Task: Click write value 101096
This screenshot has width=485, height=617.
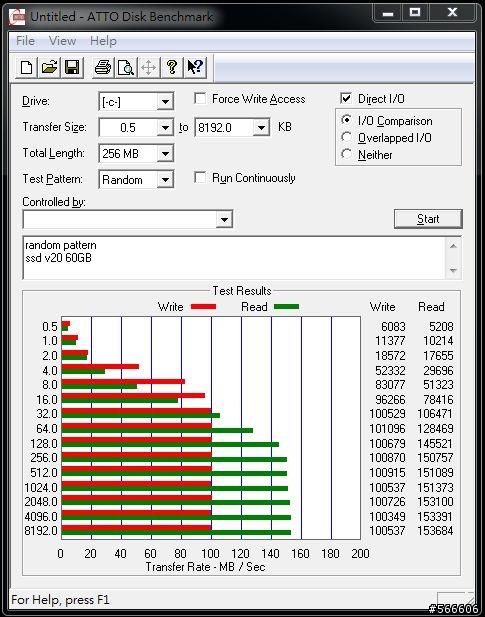Action: (x=387, y=429)
